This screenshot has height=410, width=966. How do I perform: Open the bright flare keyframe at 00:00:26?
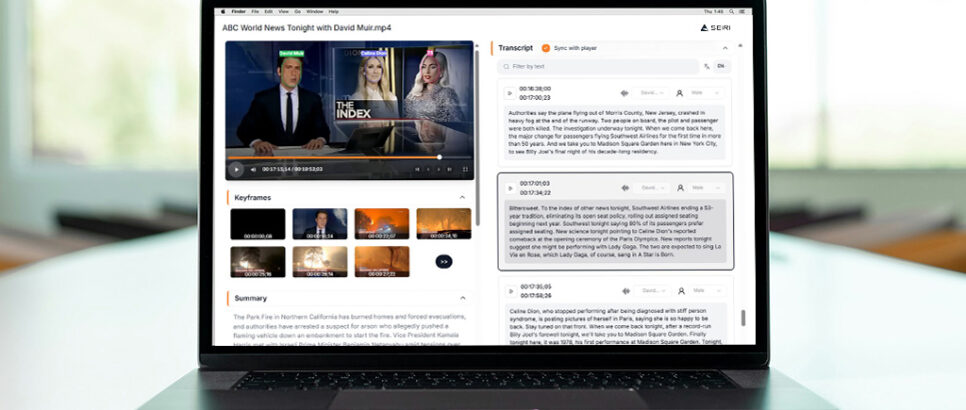pyautogui.click(x=320, y=262)
